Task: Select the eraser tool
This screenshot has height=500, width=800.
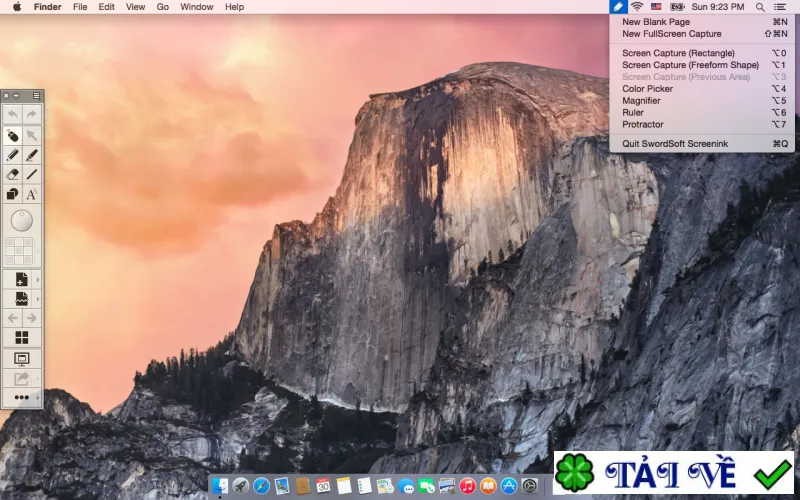Action: point(13,174)
